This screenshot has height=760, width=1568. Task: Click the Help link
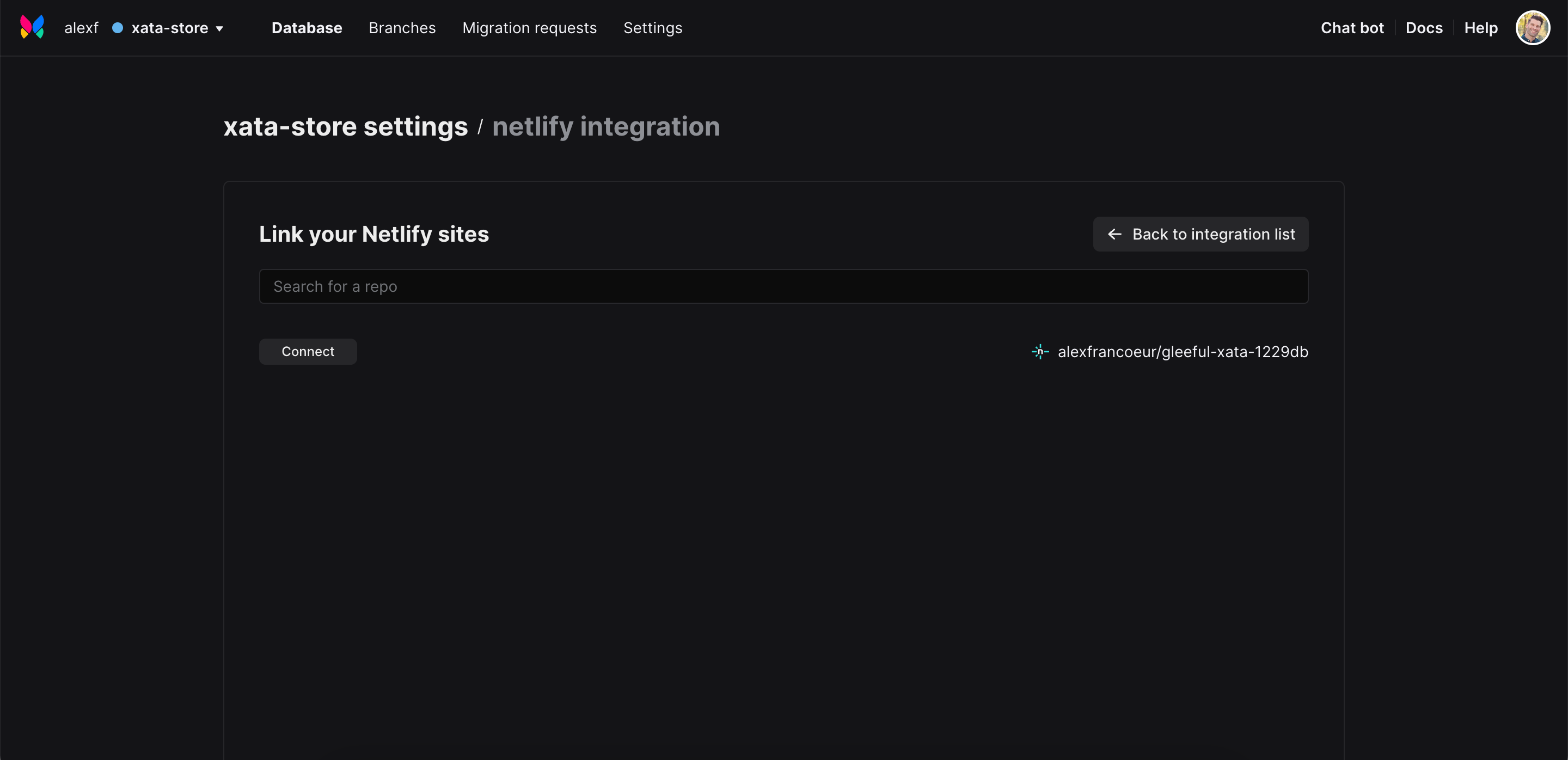pyautogui.click(x=1480, y=28)
